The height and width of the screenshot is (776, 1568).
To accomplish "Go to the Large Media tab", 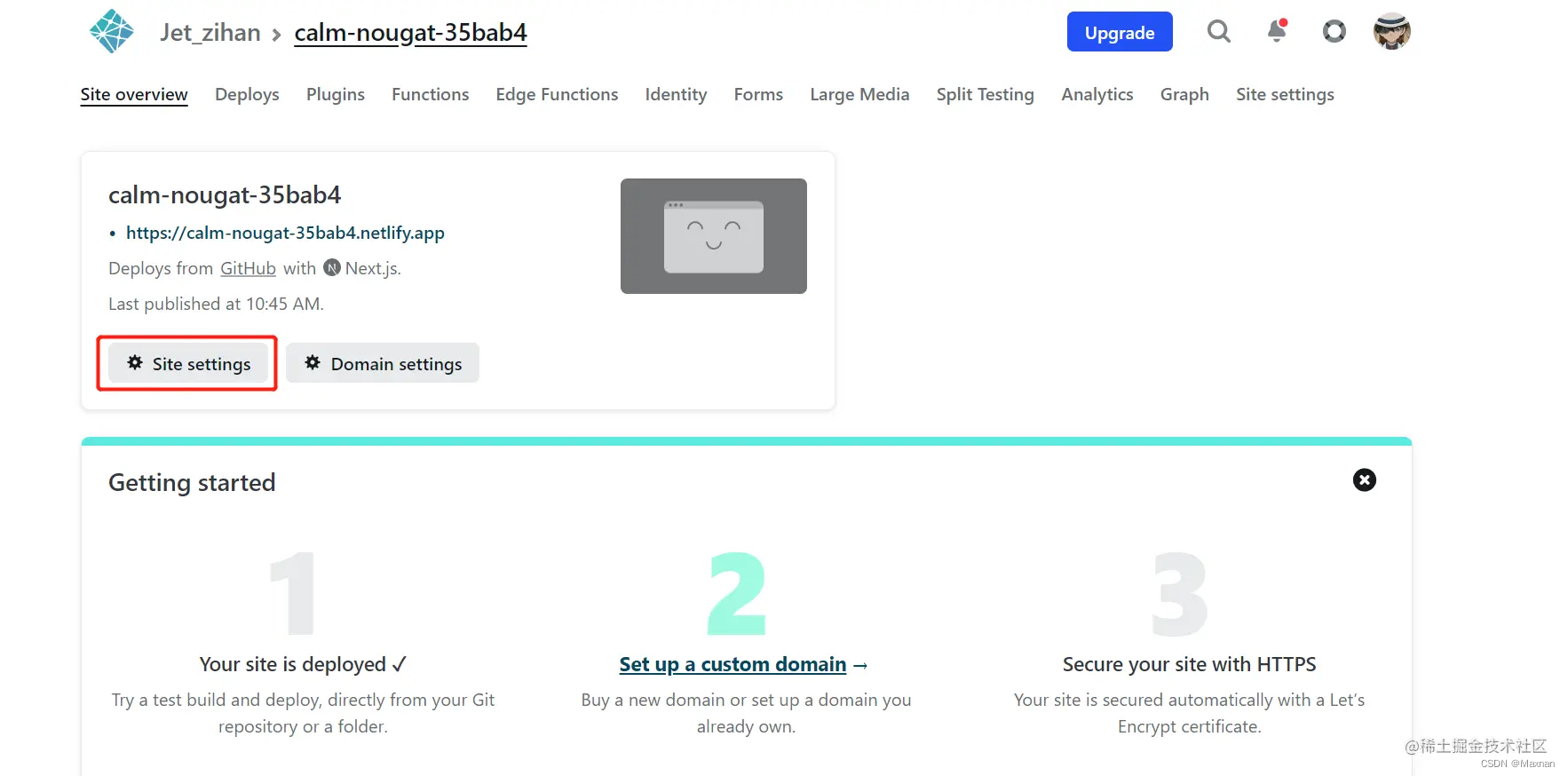I will point(859,94).
